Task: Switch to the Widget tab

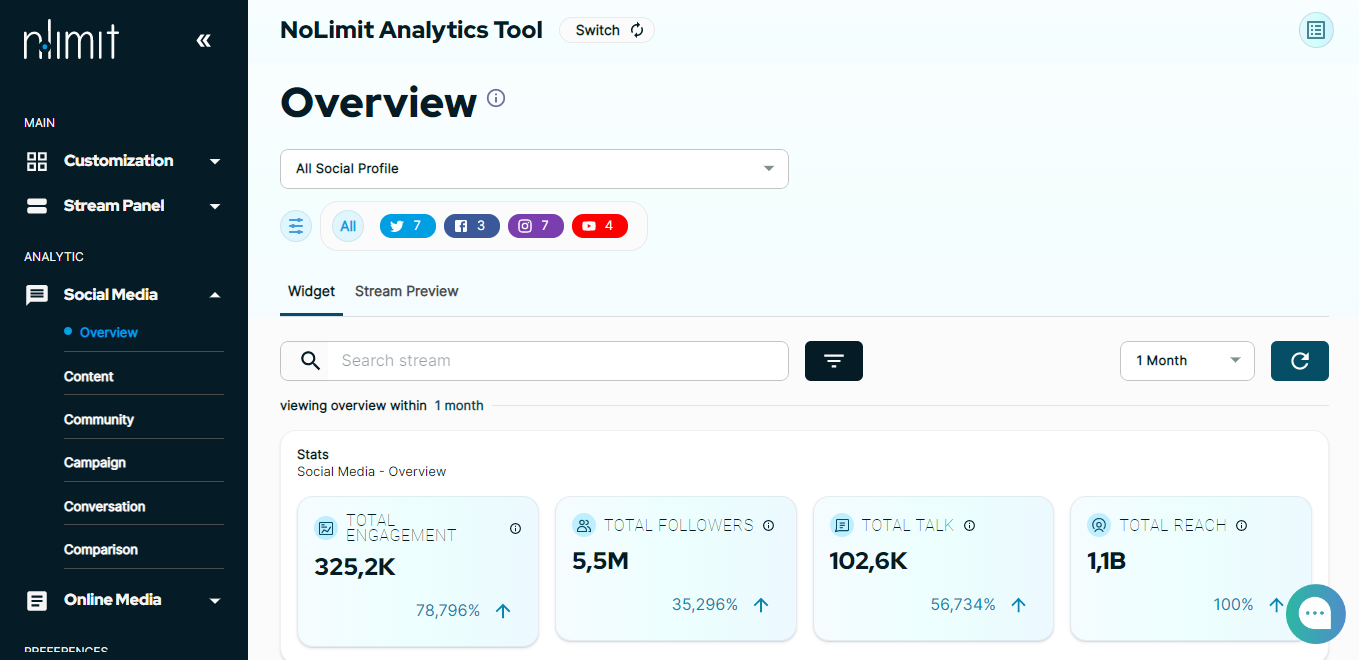Action: [x=312, y=292]
